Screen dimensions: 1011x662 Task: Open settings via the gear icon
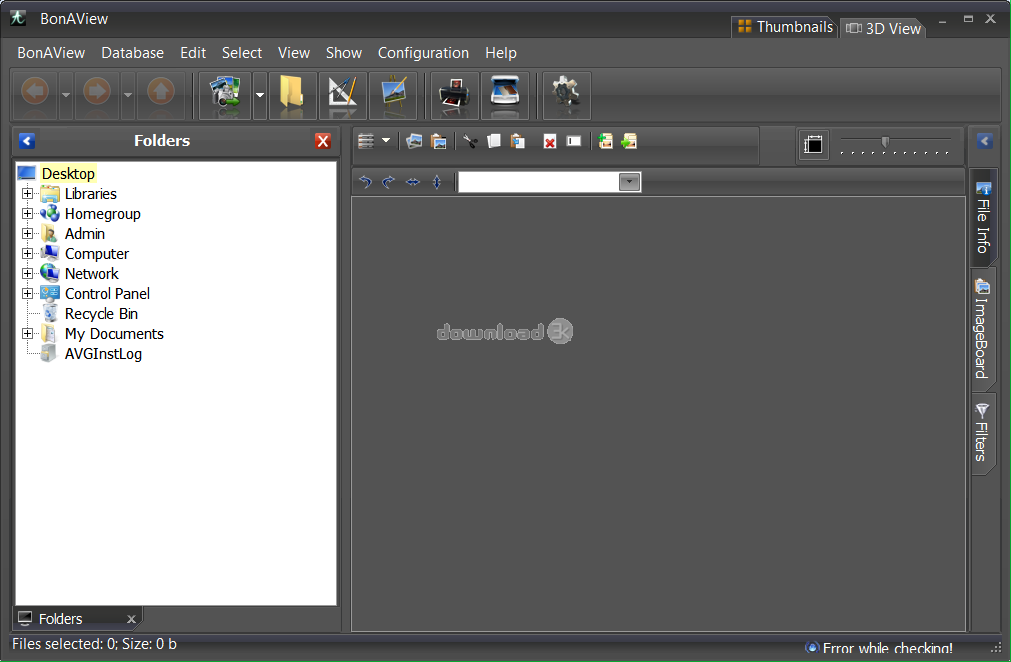[x=567, y=95]
